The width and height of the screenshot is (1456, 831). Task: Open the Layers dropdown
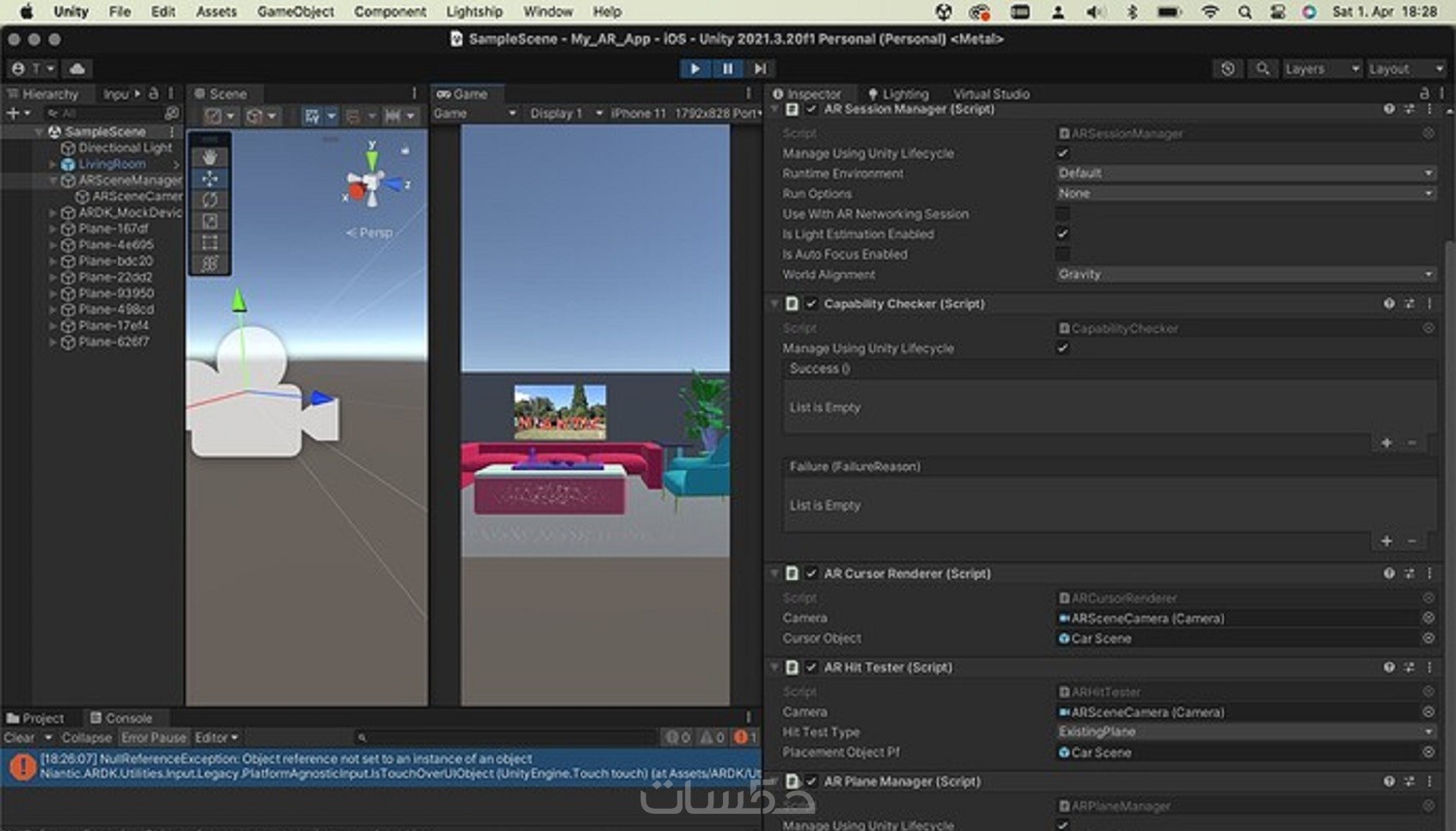pos(1322,69)
